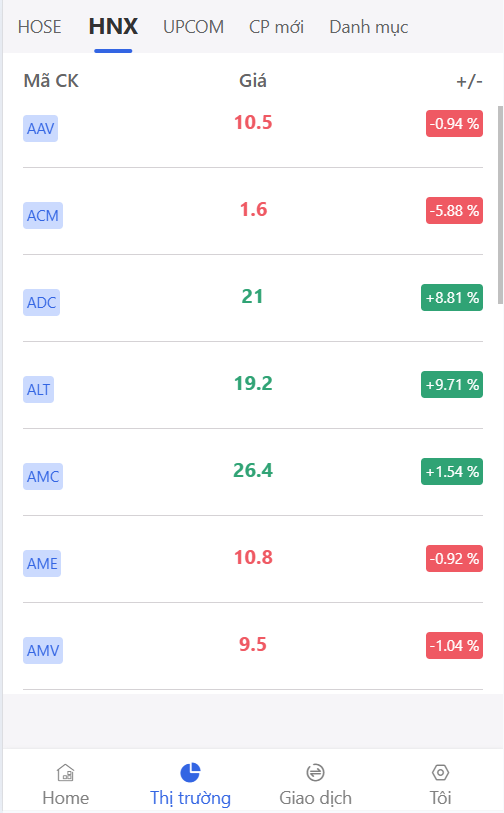
Task: Open the Tôi profile hexagon icon
Action: [440, 773]
